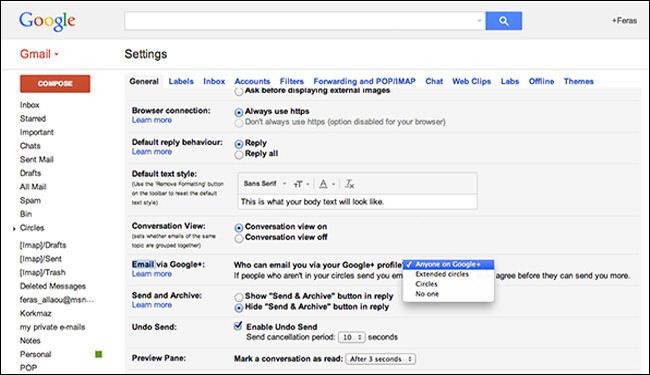Open Learn more under Email via Google+
Viewport: 650px width, 375px height.
(x=152, y=274)
